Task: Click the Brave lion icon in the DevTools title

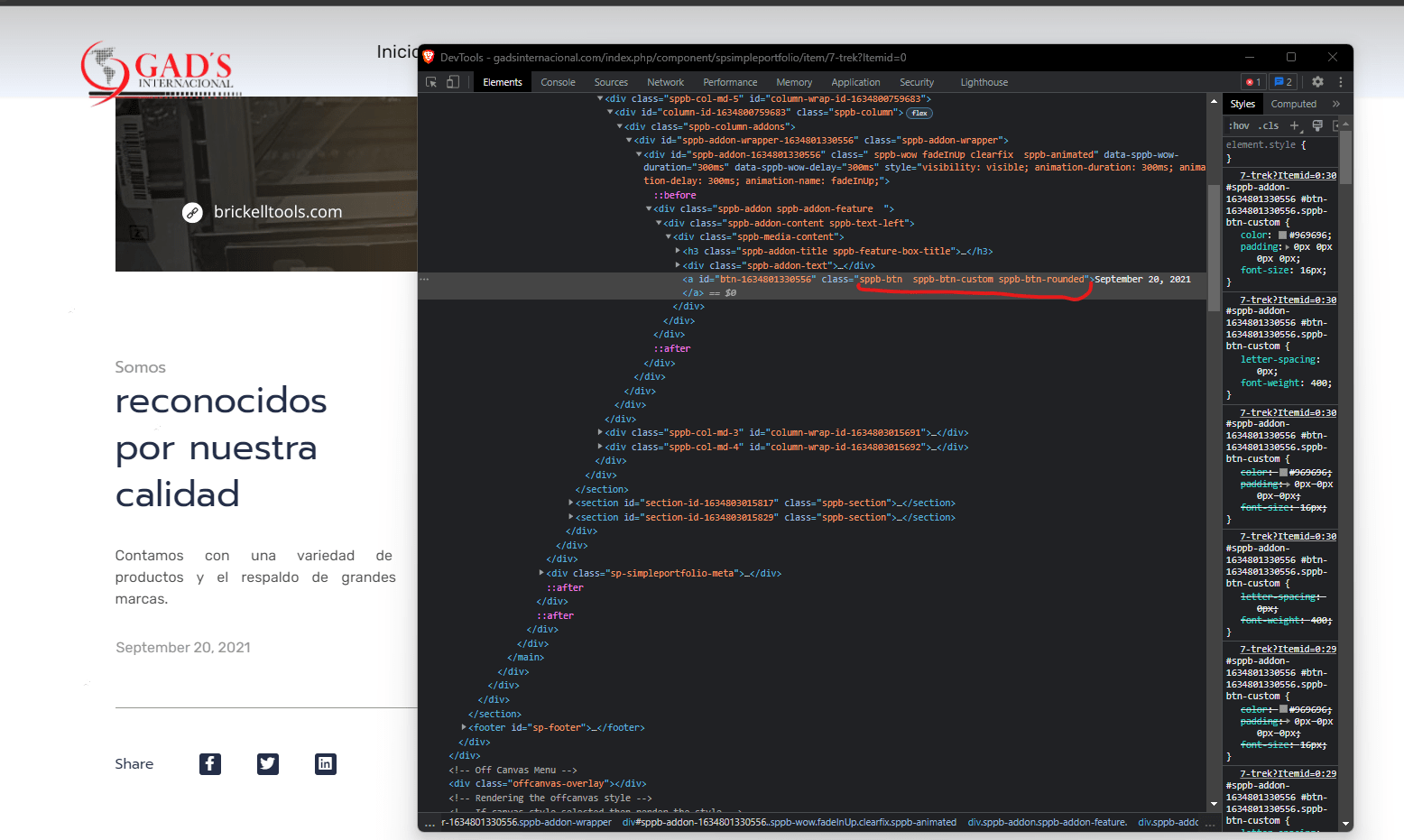Action: 430,57
